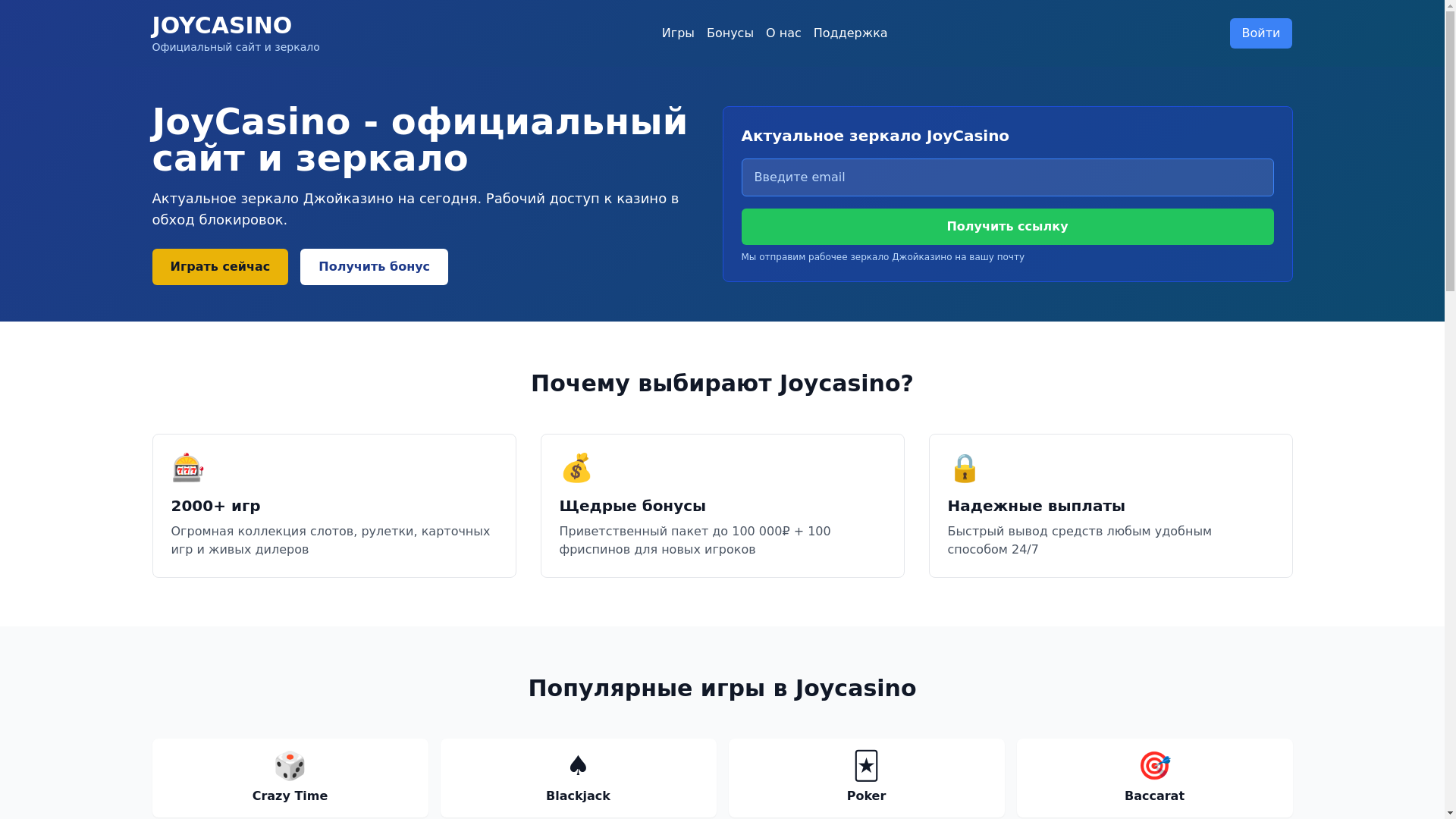Open the Поддержка menu item

point(850,33)
